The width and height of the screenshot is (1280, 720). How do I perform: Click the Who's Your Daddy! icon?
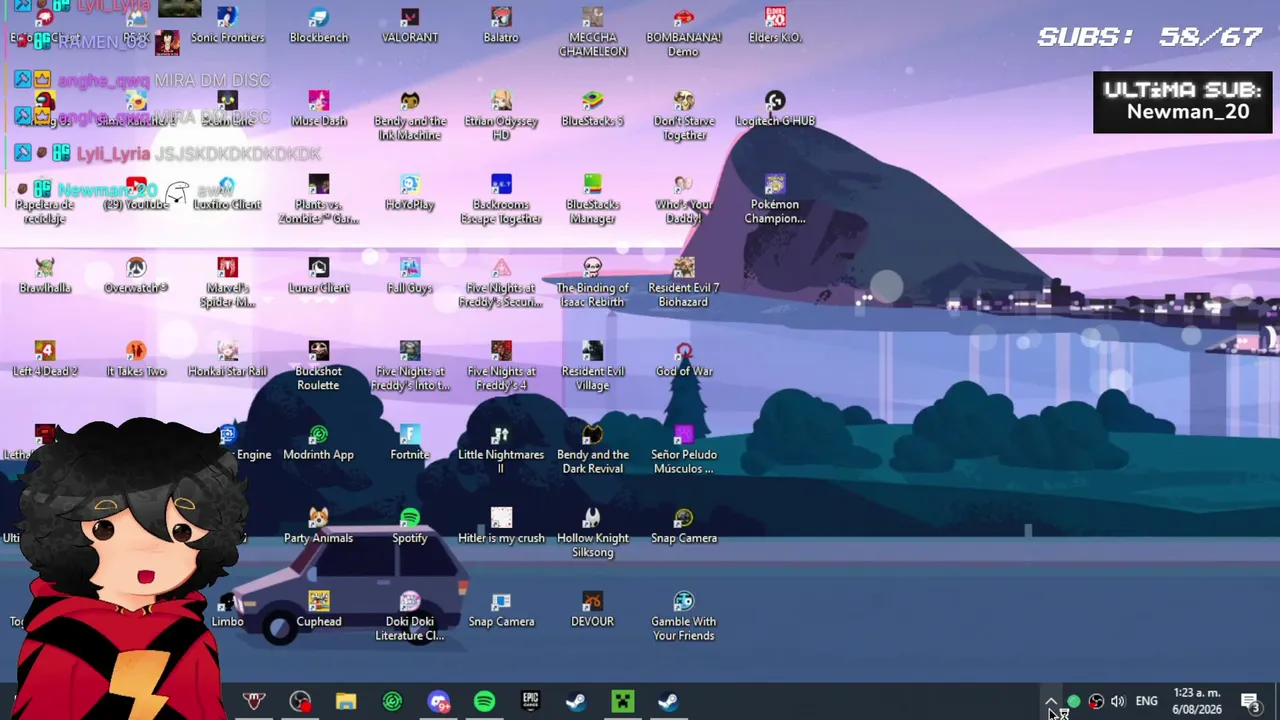pos(684,199)
